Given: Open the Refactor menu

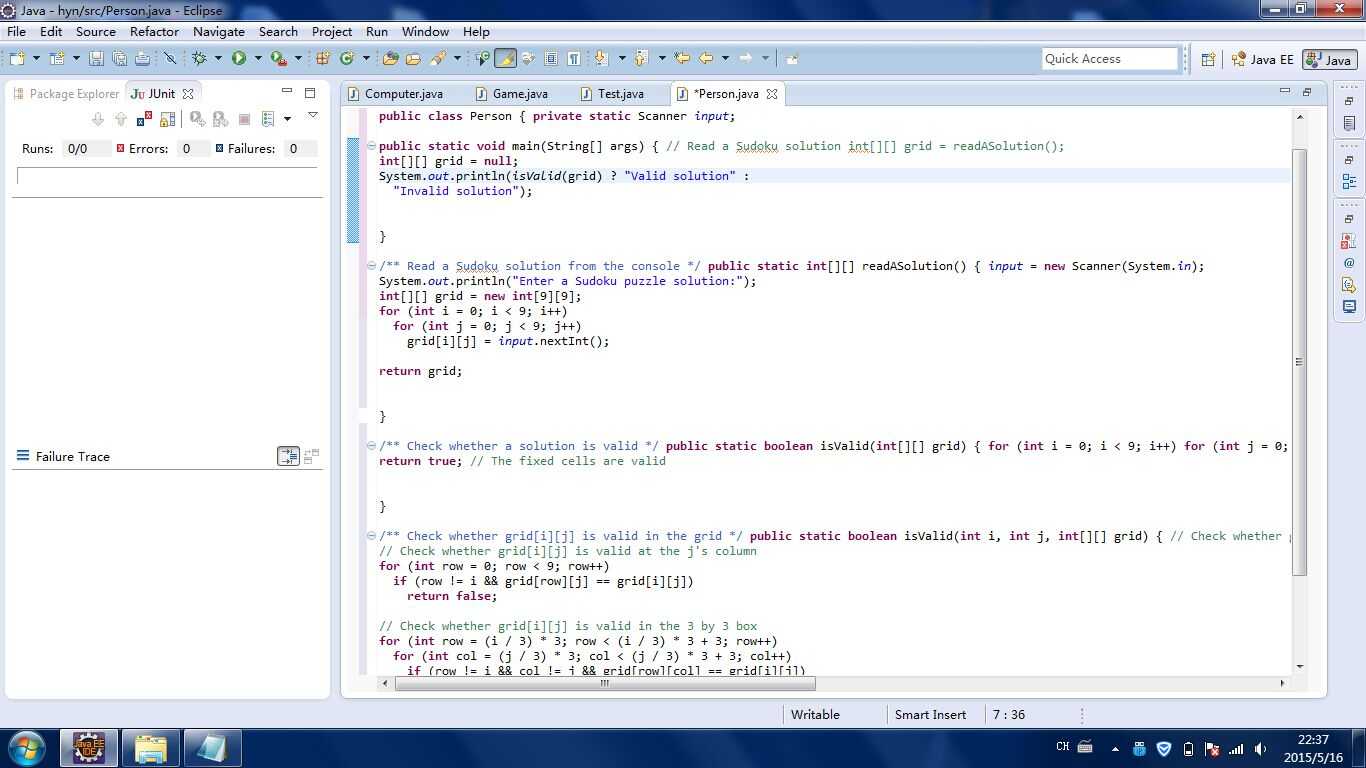Looking at the screenshot, I should coord(154,32).
